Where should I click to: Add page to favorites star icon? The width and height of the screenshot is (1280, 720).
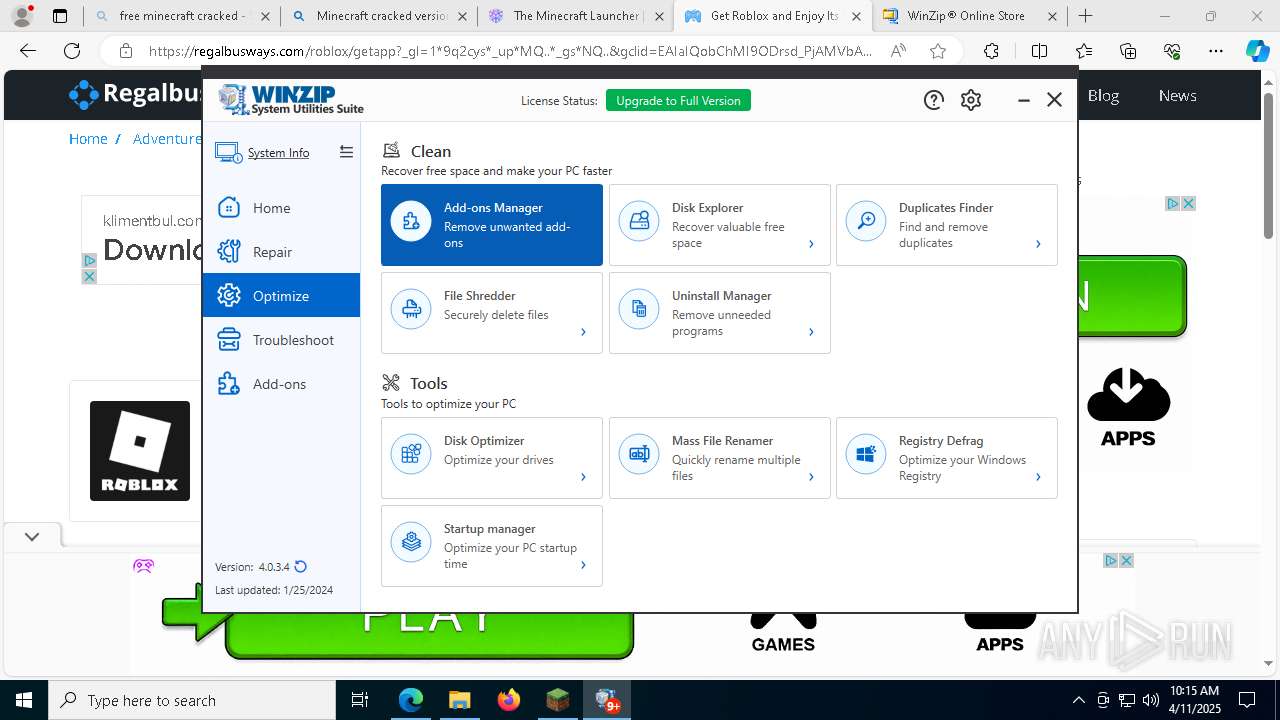point(938,51)
